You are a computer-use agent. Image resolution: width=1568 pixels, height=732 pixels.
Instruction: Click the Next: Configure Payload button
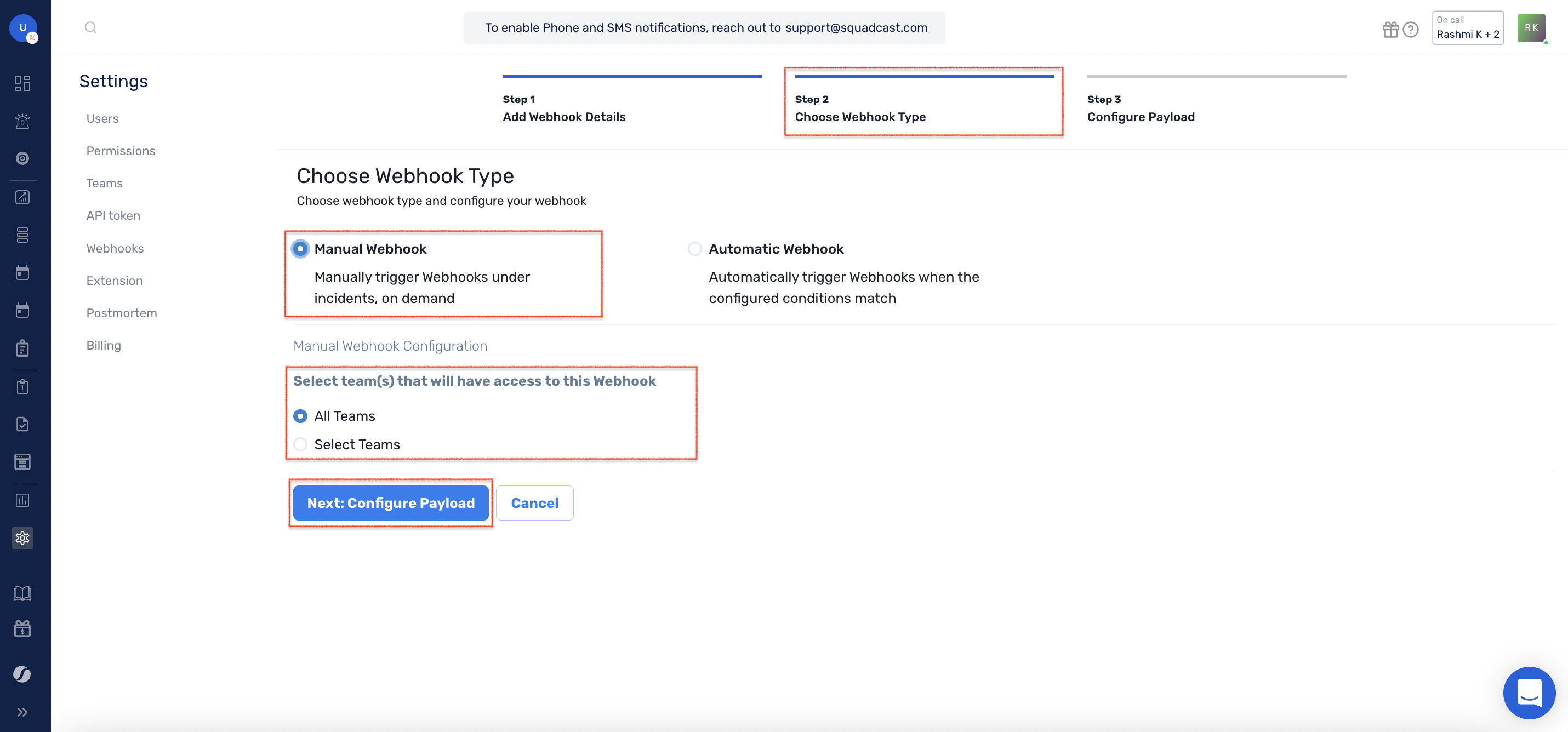(390, 502)
